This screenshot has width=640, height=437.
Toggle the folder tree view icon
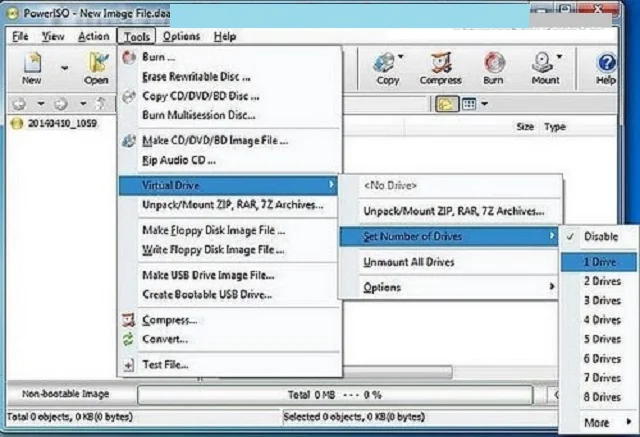(x=446, y=104)
